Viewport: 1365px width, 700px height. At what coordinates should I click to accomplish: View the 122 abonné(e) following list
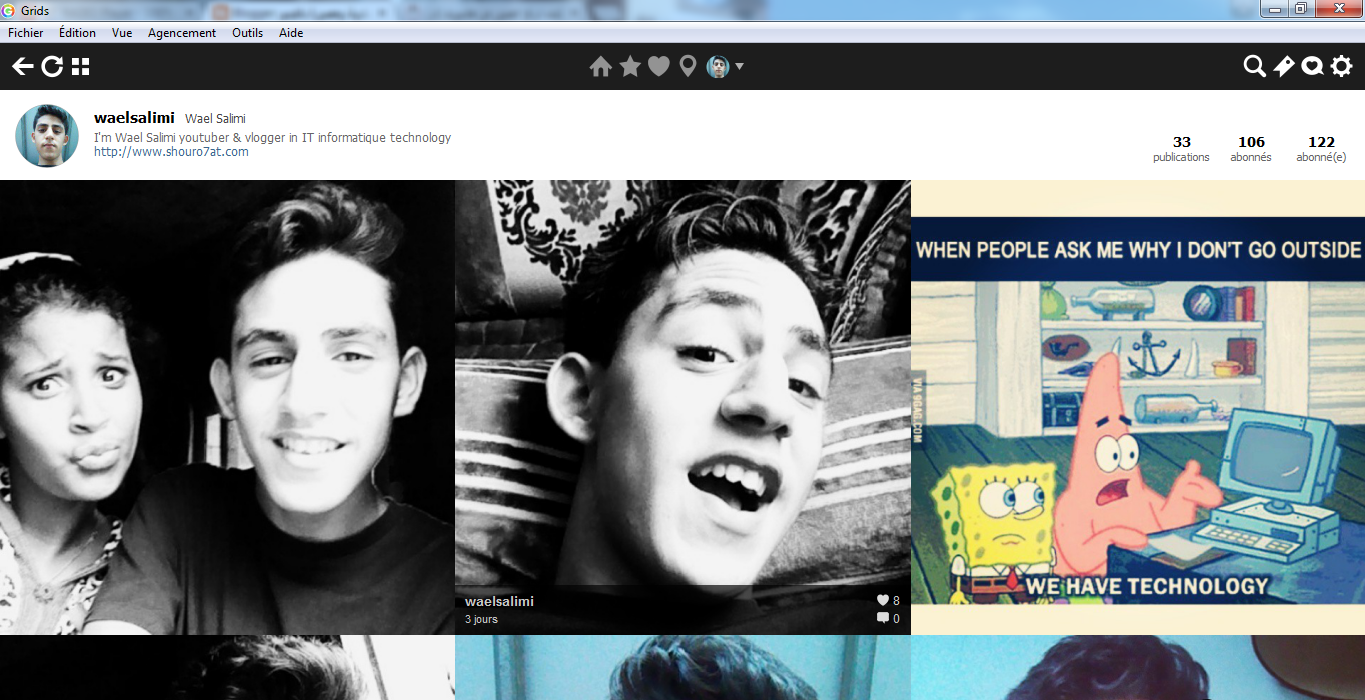1321,149
